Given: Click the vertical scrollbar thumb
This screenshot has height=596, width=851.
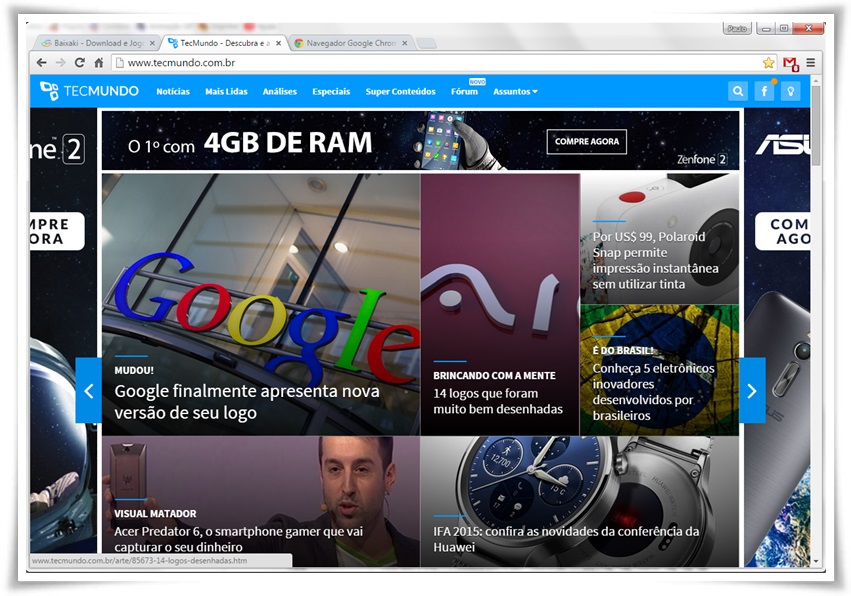Looking at the screenshot, I should click(816, 125).
